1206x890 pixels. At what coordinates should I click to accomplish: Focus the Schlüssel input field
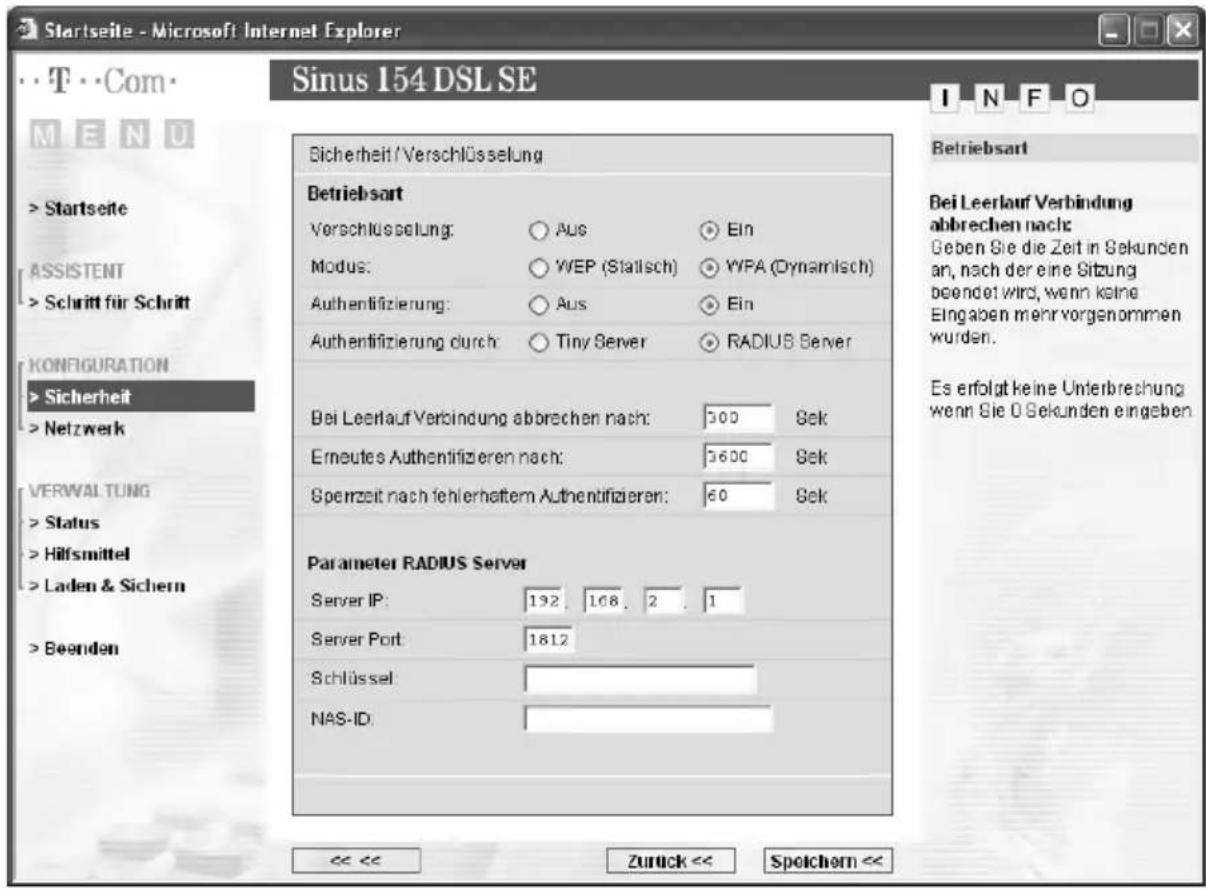point(640,680)
